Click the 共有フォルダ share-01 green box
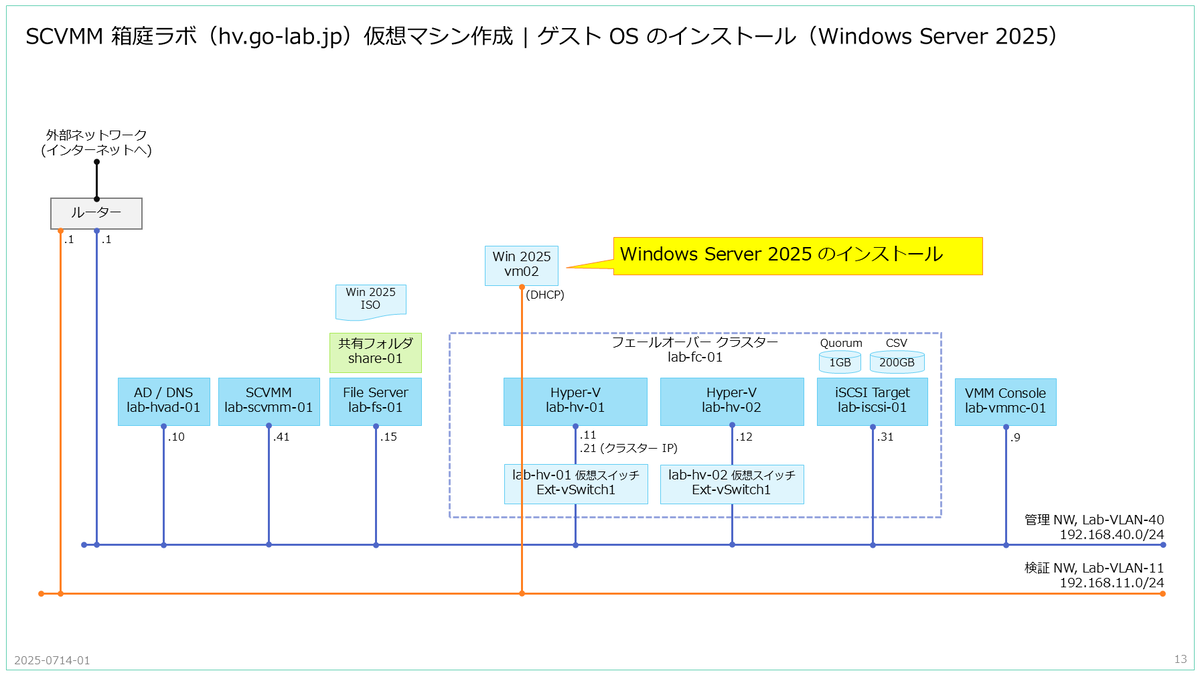This screenshot has height=675, width=1200. pos(375,352)
